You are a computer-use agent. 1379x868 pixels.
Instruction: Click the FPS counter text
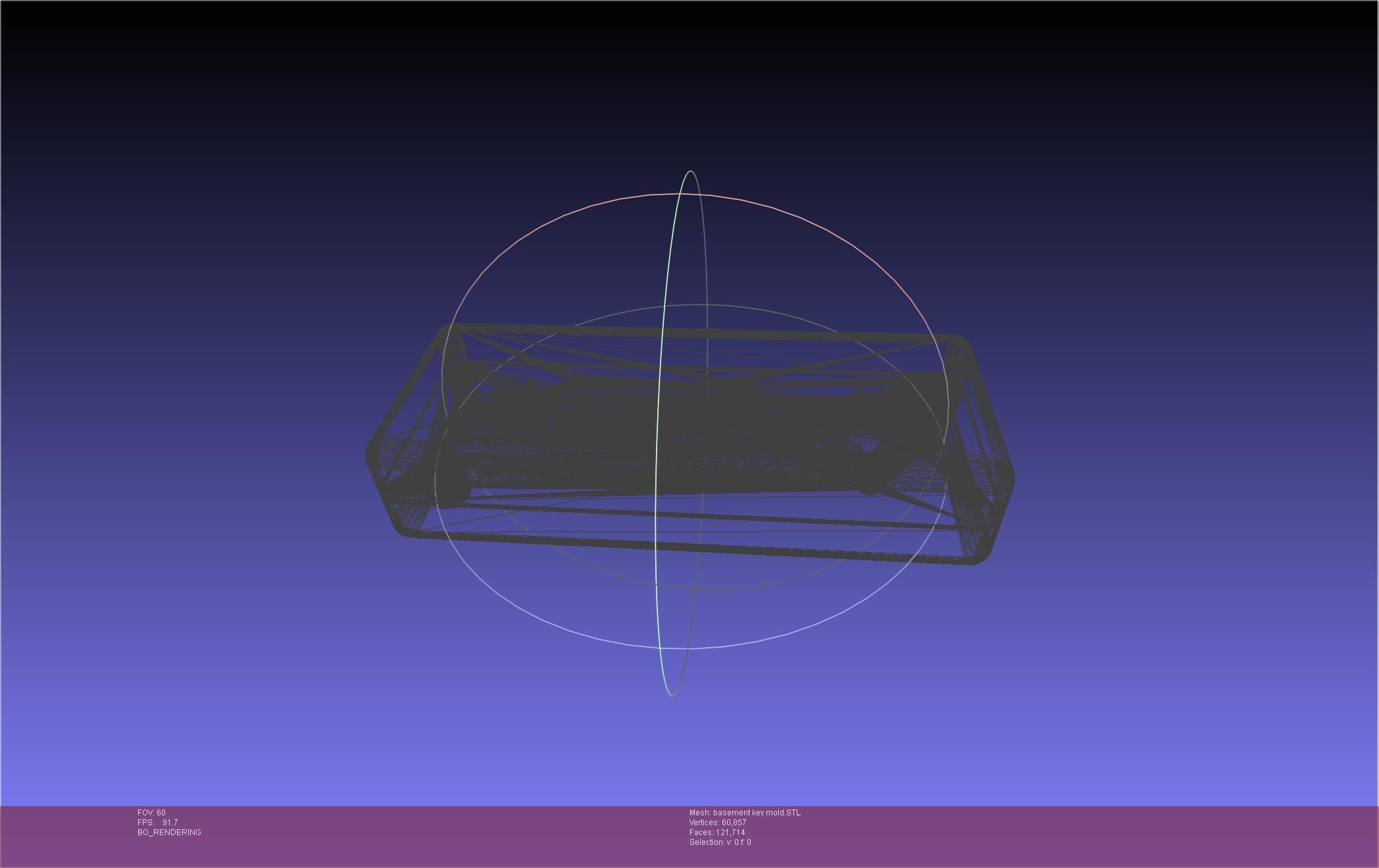(157, 823)
